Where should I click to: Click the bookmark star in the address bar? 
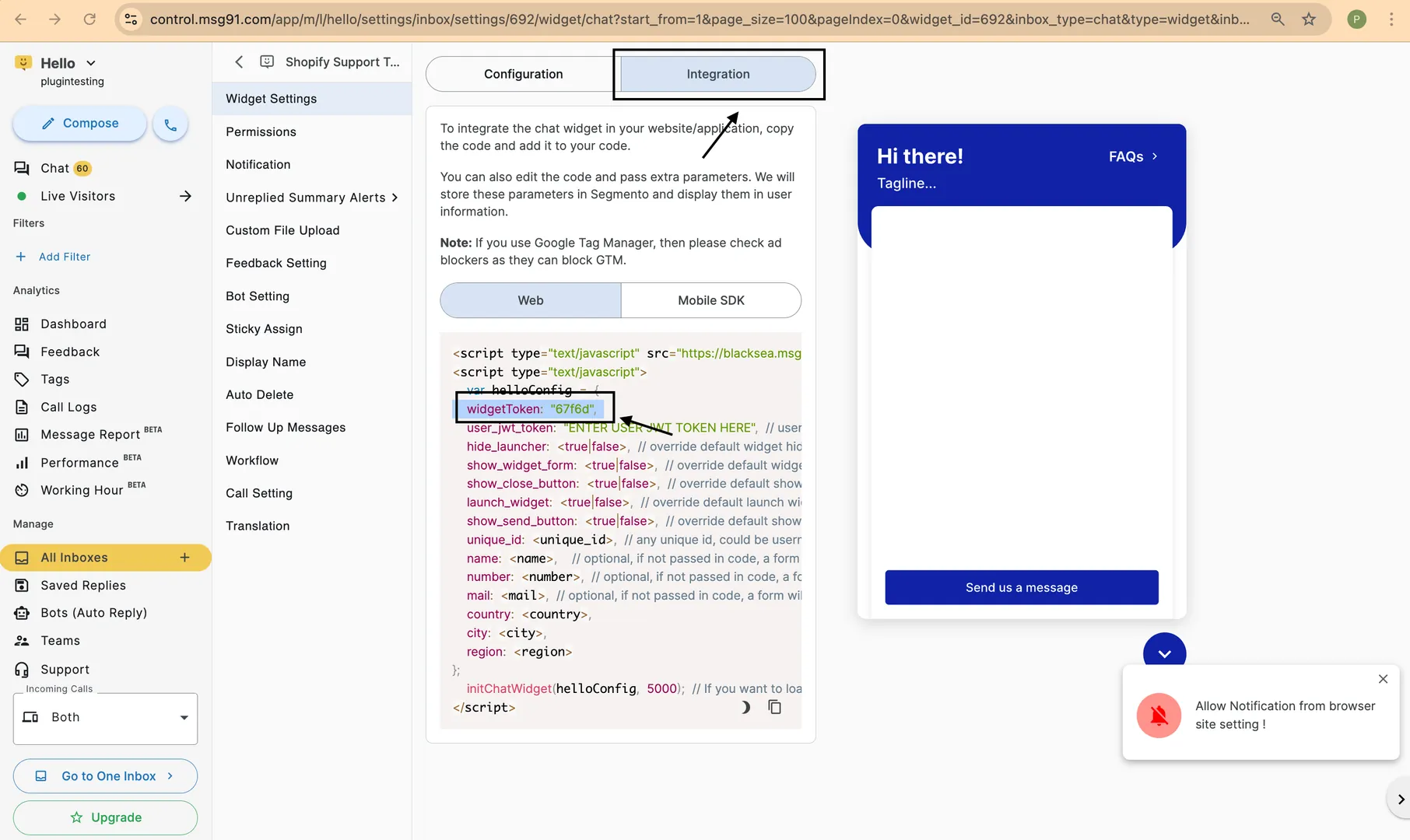[1307, 19]
